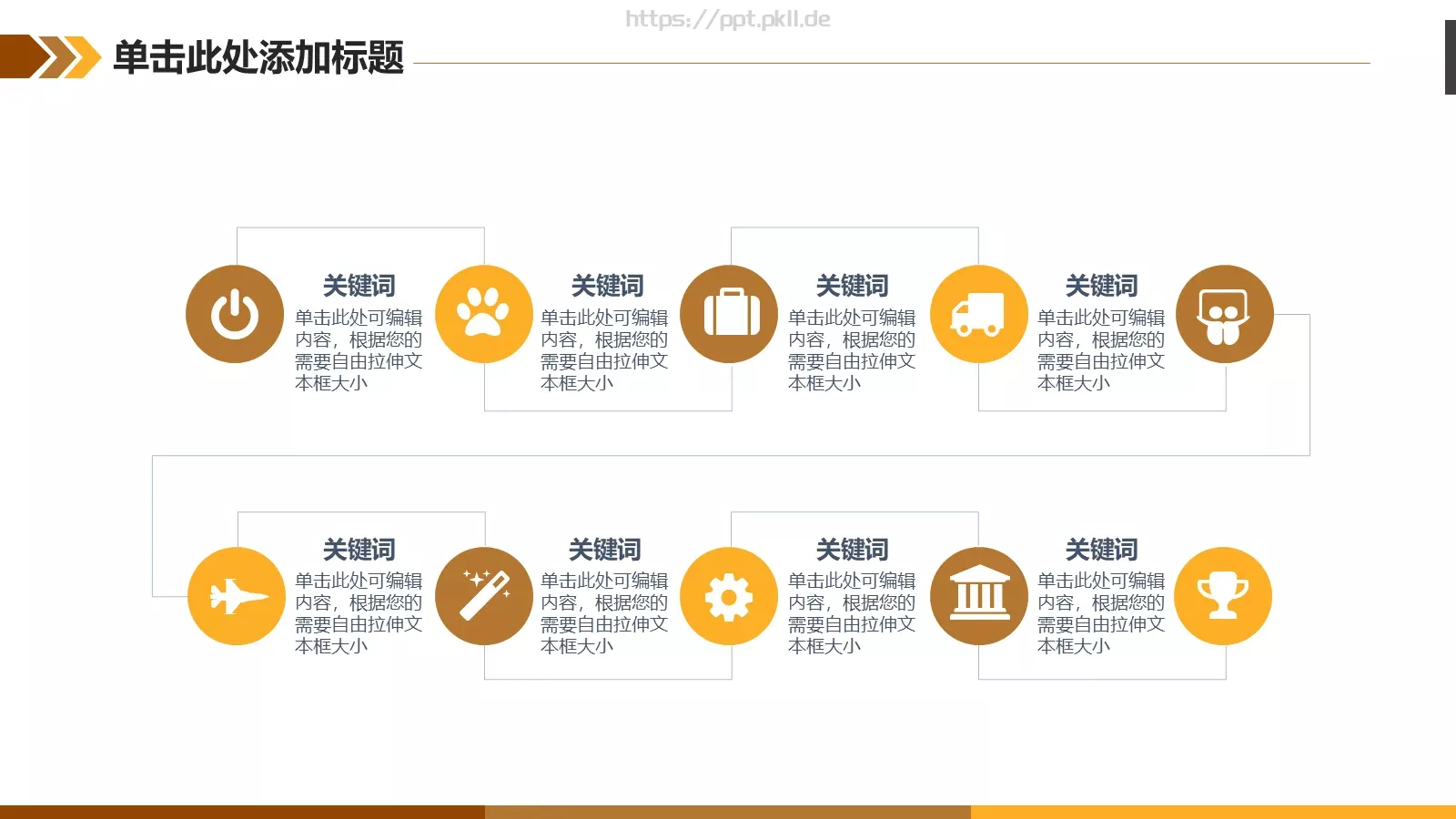The width and height of the screenshot is (1456, 819).
Task: Click body text right of bank icon
Action: click(1101, 613)
